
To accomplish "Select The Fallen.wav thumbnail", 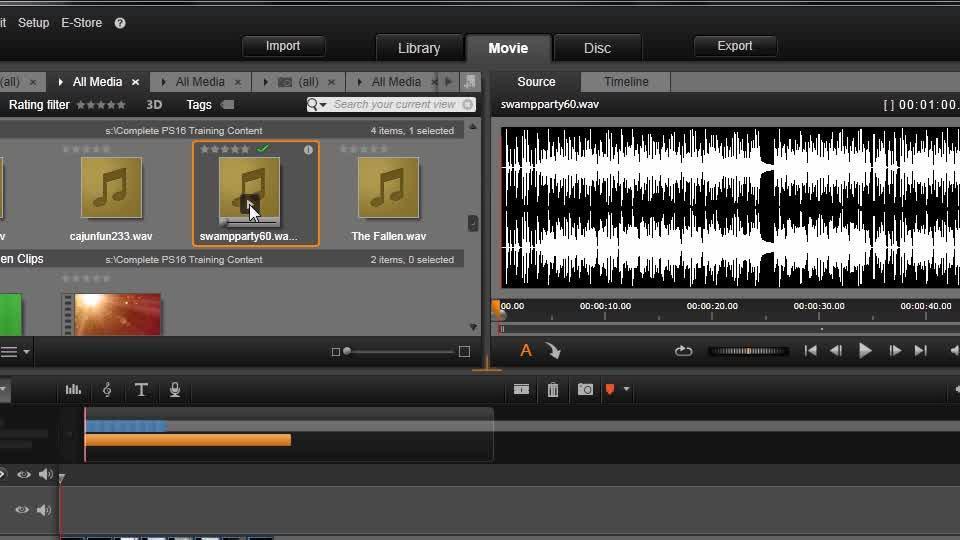I will (x=389, y=188).
